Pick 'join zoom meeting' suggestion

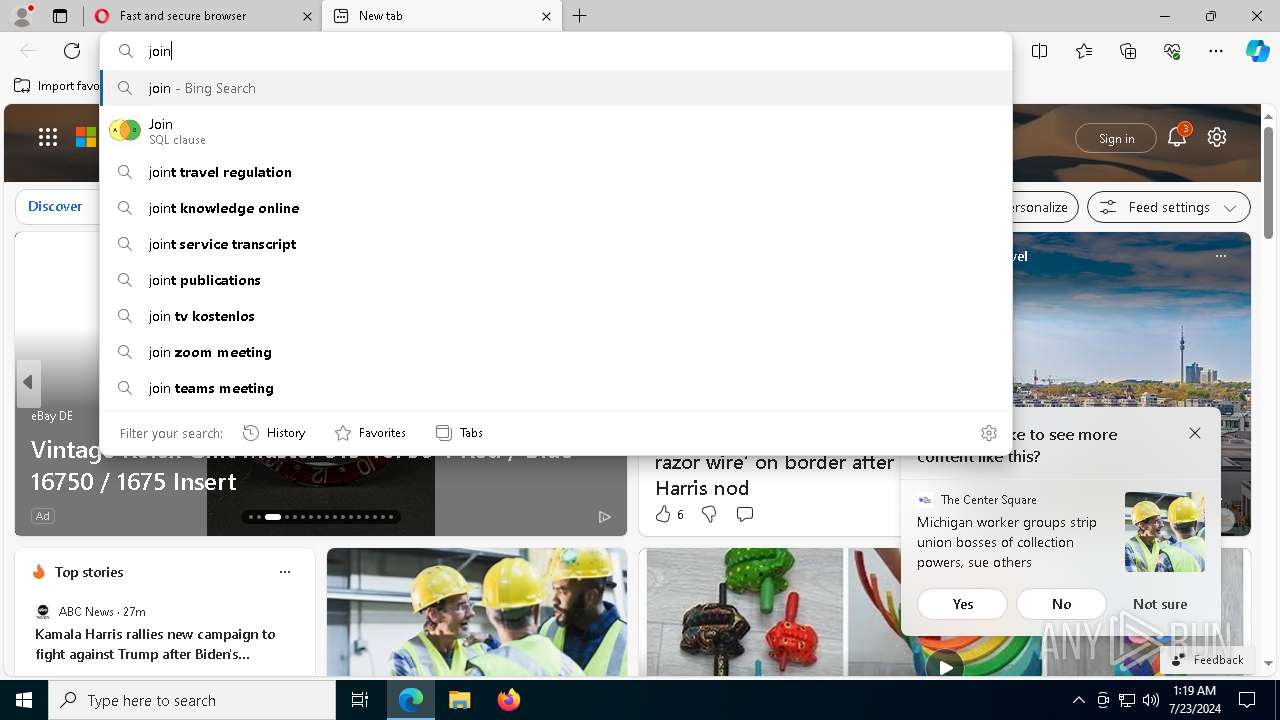[556, 352]
